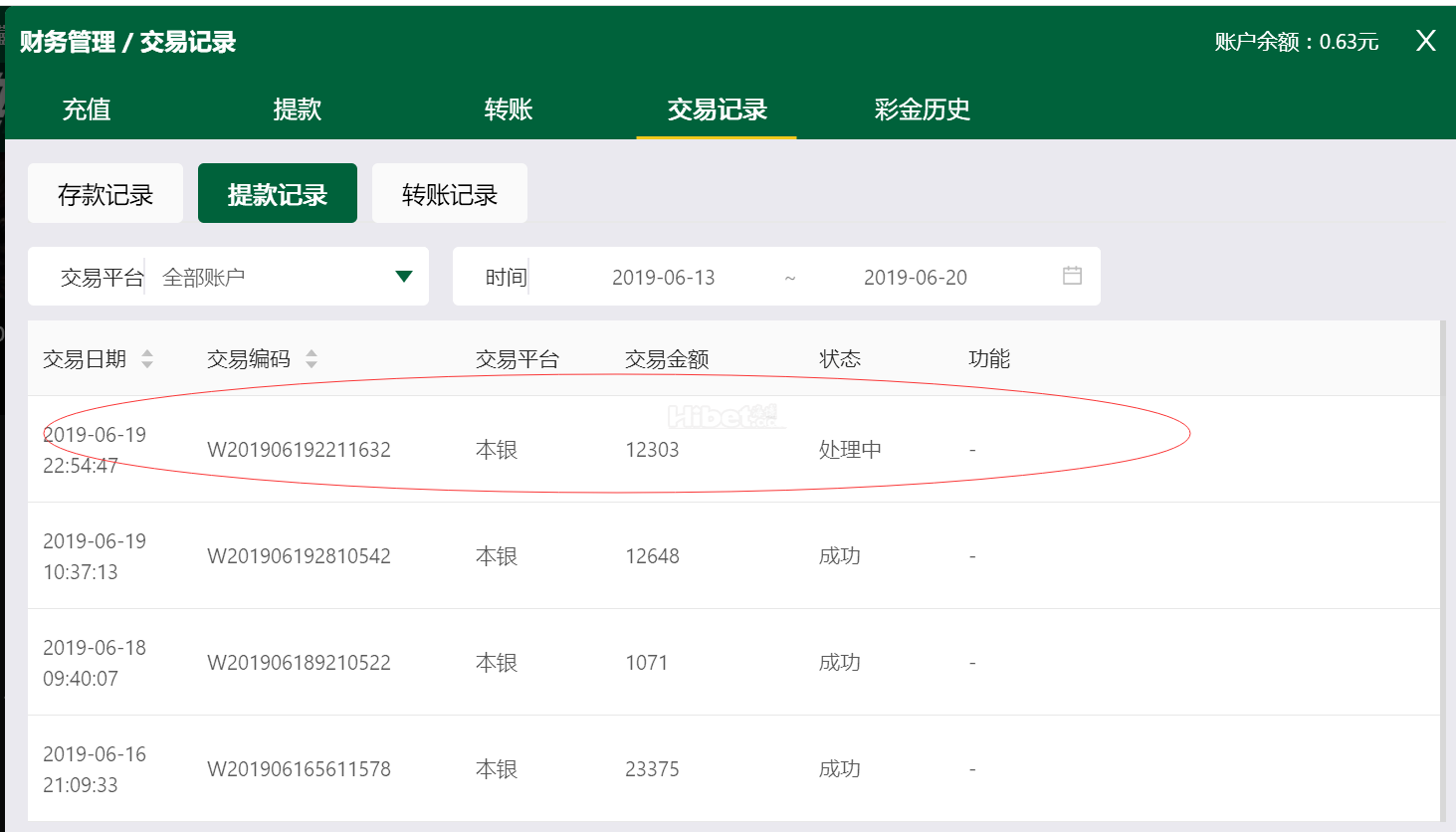Screen dimensions: 1456x832
Task: Open the calendar icon in date range
Action: pos(1072,276)
